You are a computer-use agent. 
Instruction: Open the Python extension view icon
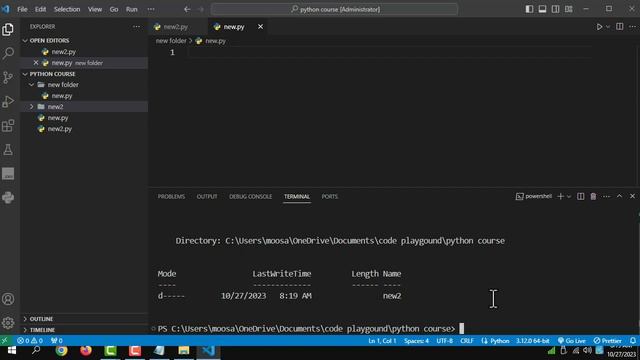pos(8,198)
